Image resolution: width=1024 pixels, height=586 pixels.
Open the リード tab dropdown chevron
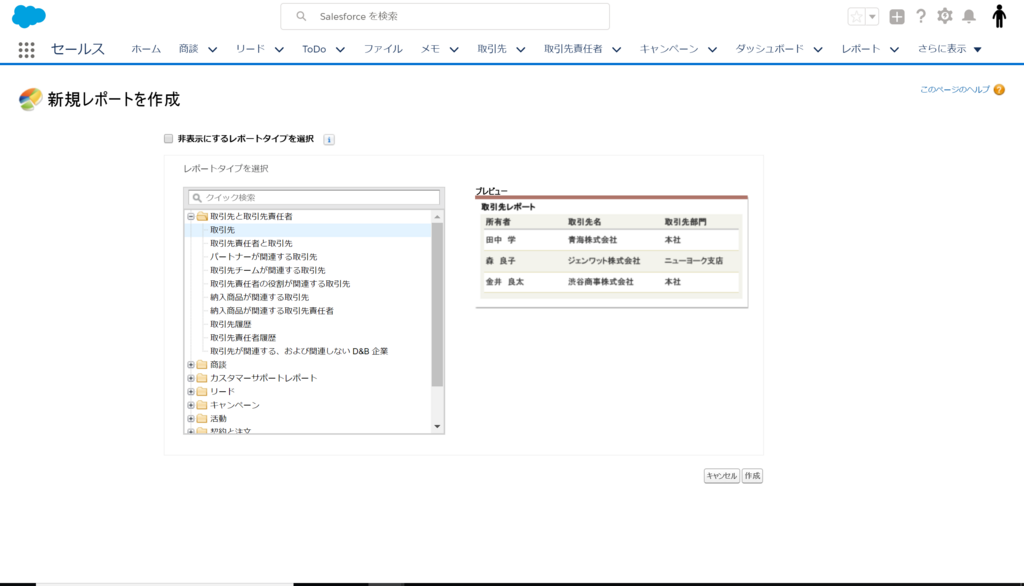tap(279, 50)
